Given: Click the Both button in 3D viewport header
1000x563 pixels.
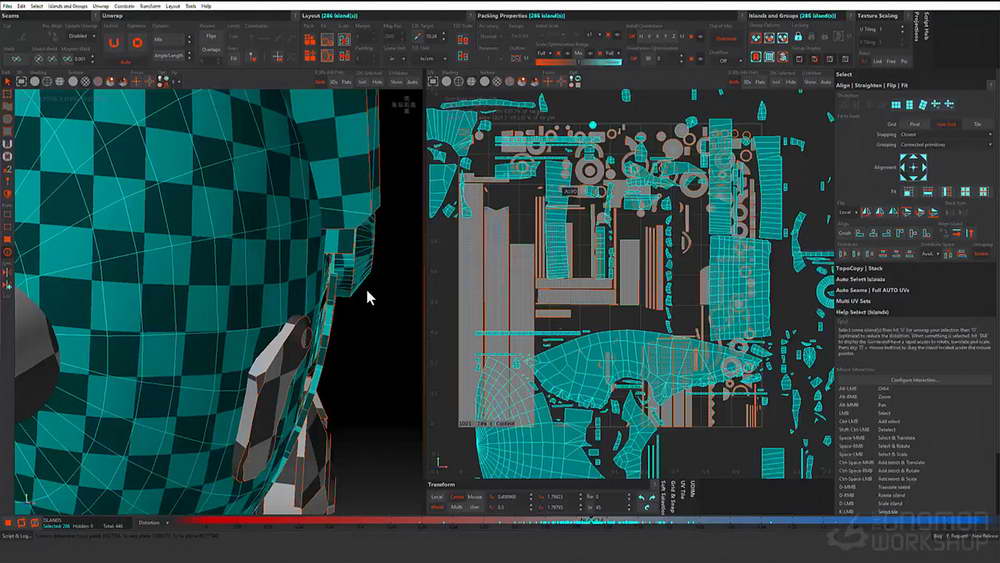Looking at the screenshot, I should click(320, 82).
